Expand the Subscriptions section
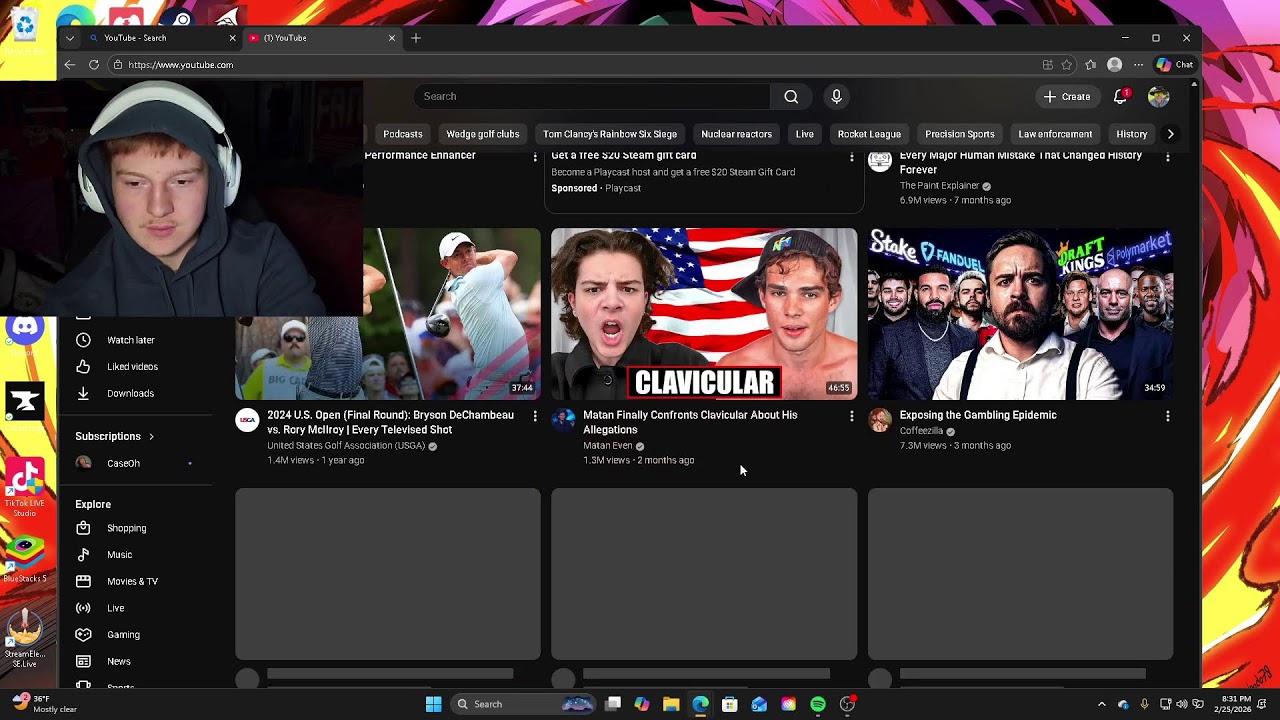This screenshot has width=1280, height=720. 114,437
